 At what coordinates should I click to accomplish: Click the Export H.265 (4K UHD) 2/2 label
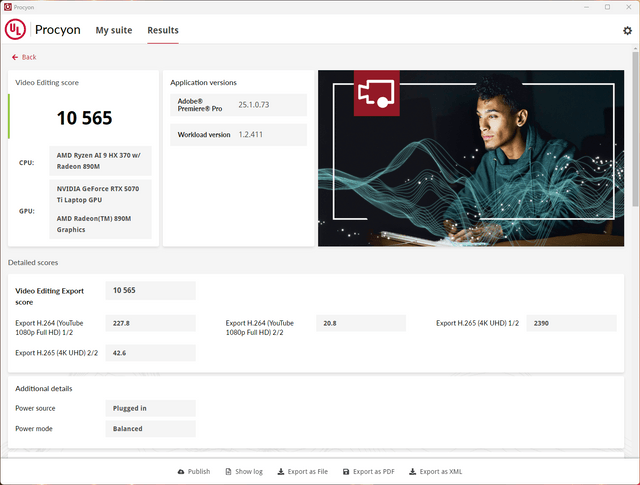(x=57, y=353)
